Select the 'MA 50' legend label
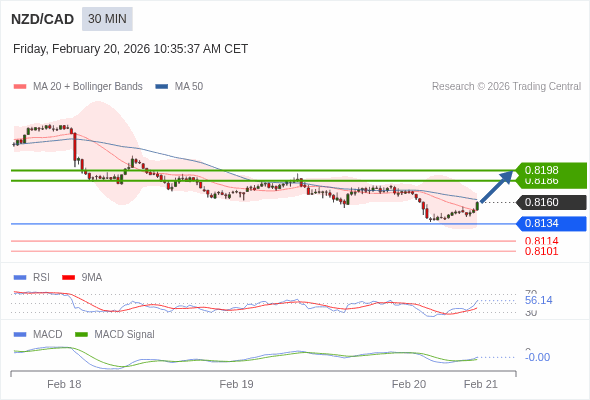This screenshot has height=400, width=590. 189,87
